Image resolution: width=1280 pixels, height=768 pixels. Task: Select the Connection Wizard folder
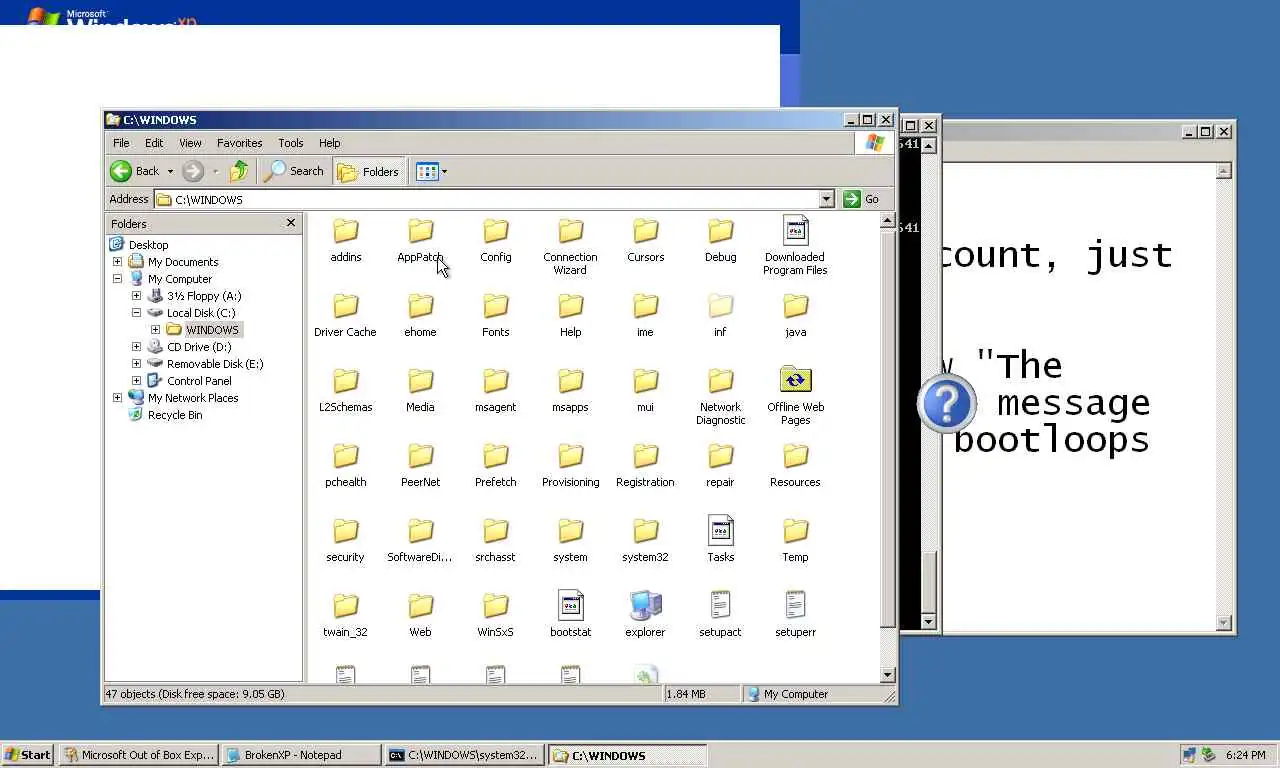571,231
